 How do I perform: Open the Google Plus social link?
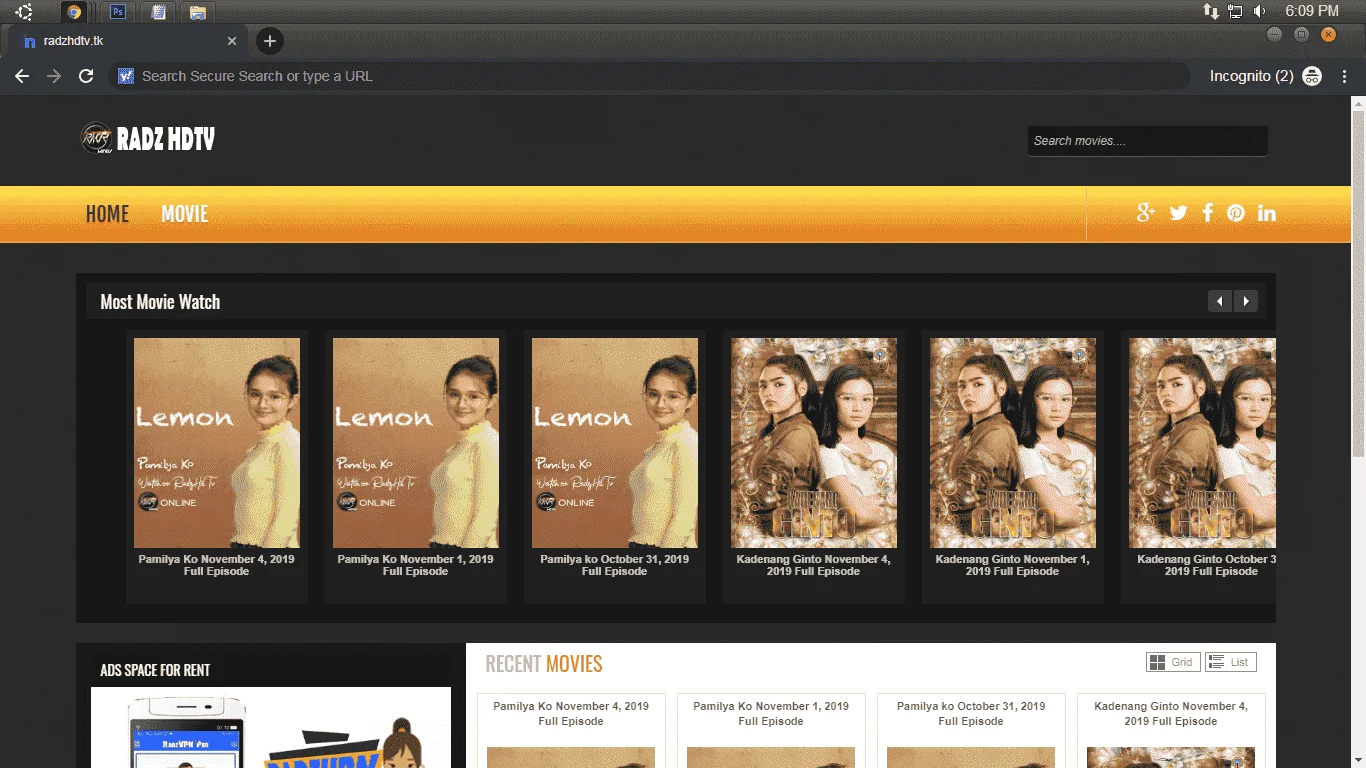click(1146, 213)
